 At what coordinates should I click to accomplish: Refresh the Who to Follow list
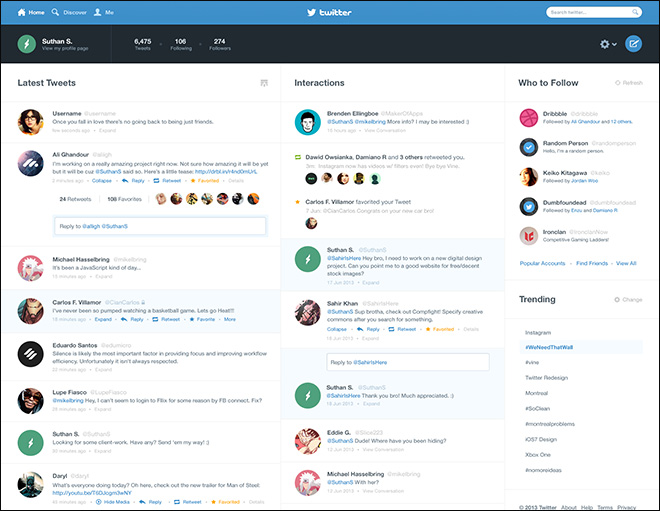pos(628,83)
